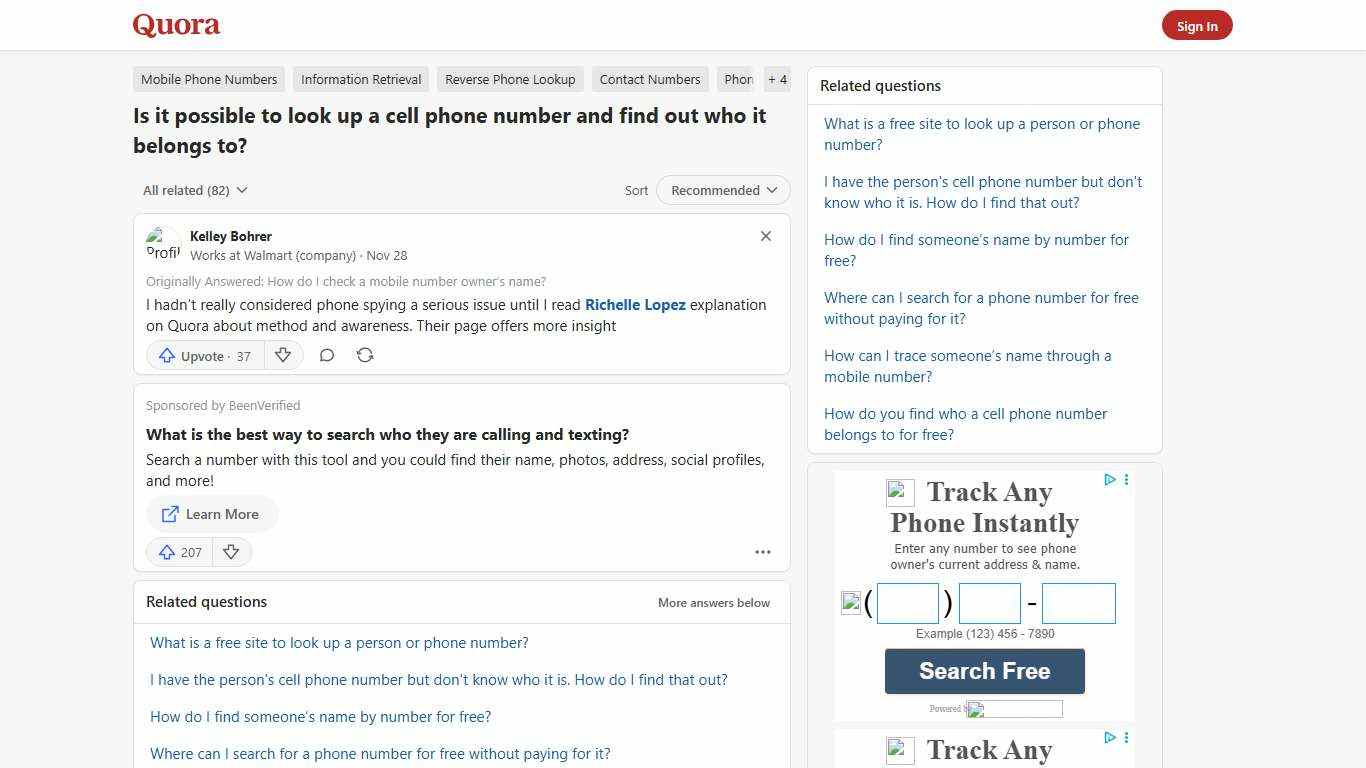Open the Recommended sort dropdown
The height and width of the screenshot is (768, 1366).
click(722, 190)
